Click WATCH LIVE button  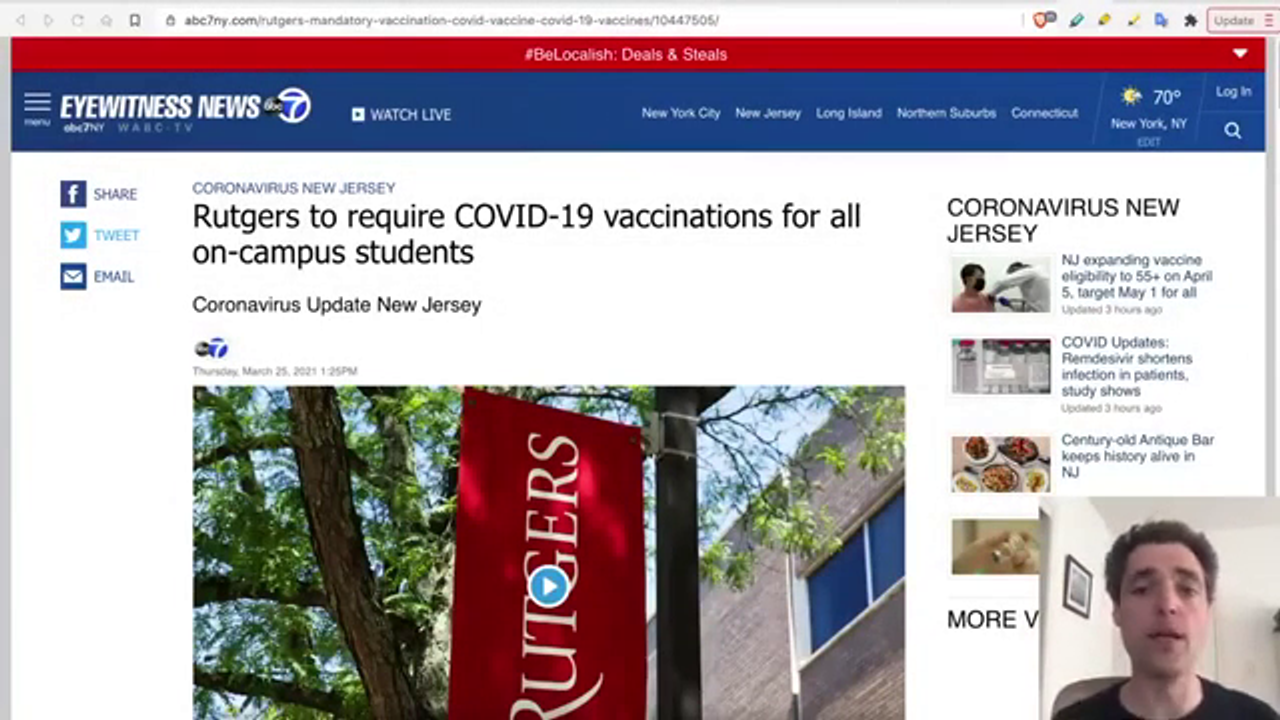tap(401, 115)
